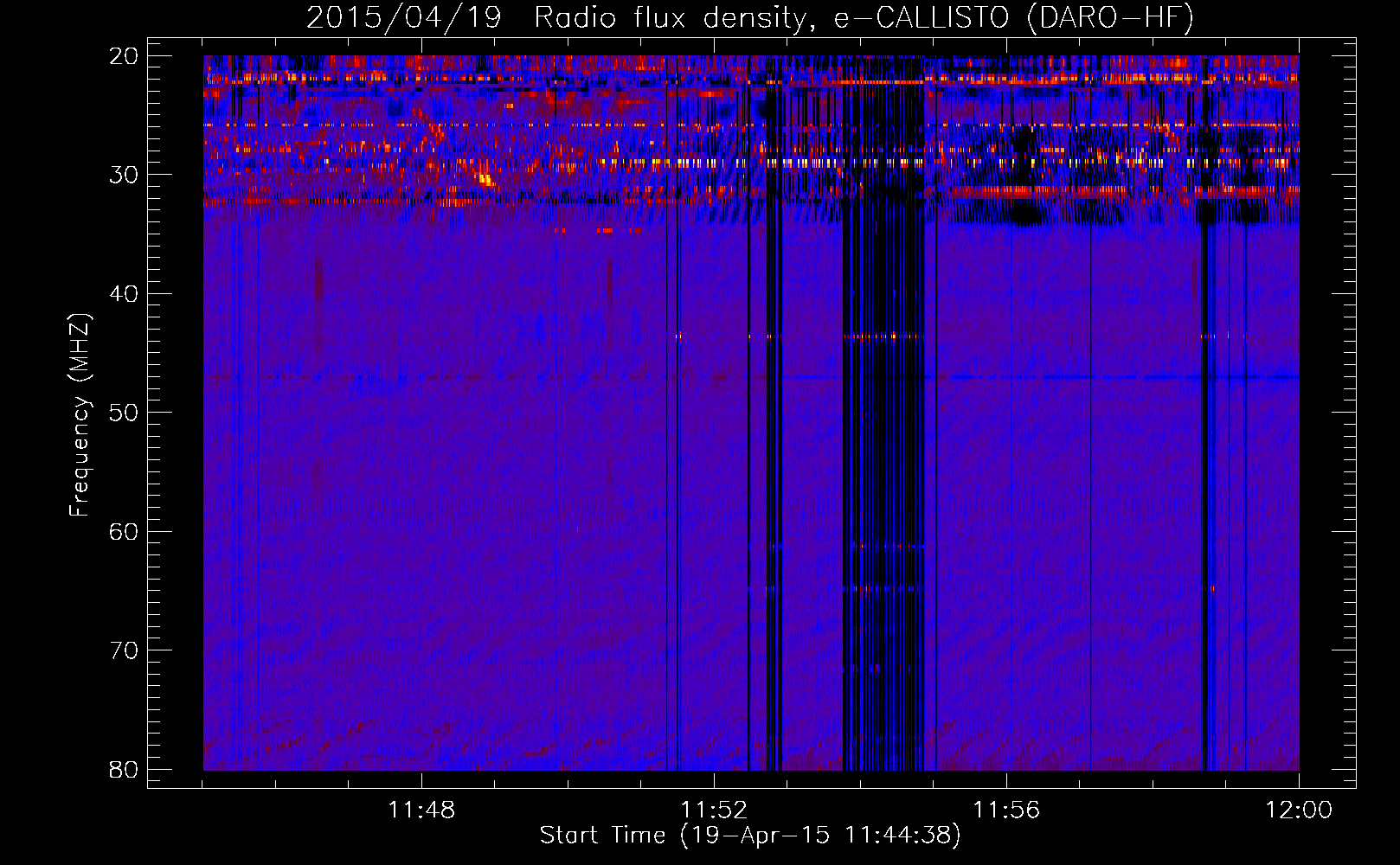
Task: Click the frequency tick label 50
Action: click(x=125, y=413)
